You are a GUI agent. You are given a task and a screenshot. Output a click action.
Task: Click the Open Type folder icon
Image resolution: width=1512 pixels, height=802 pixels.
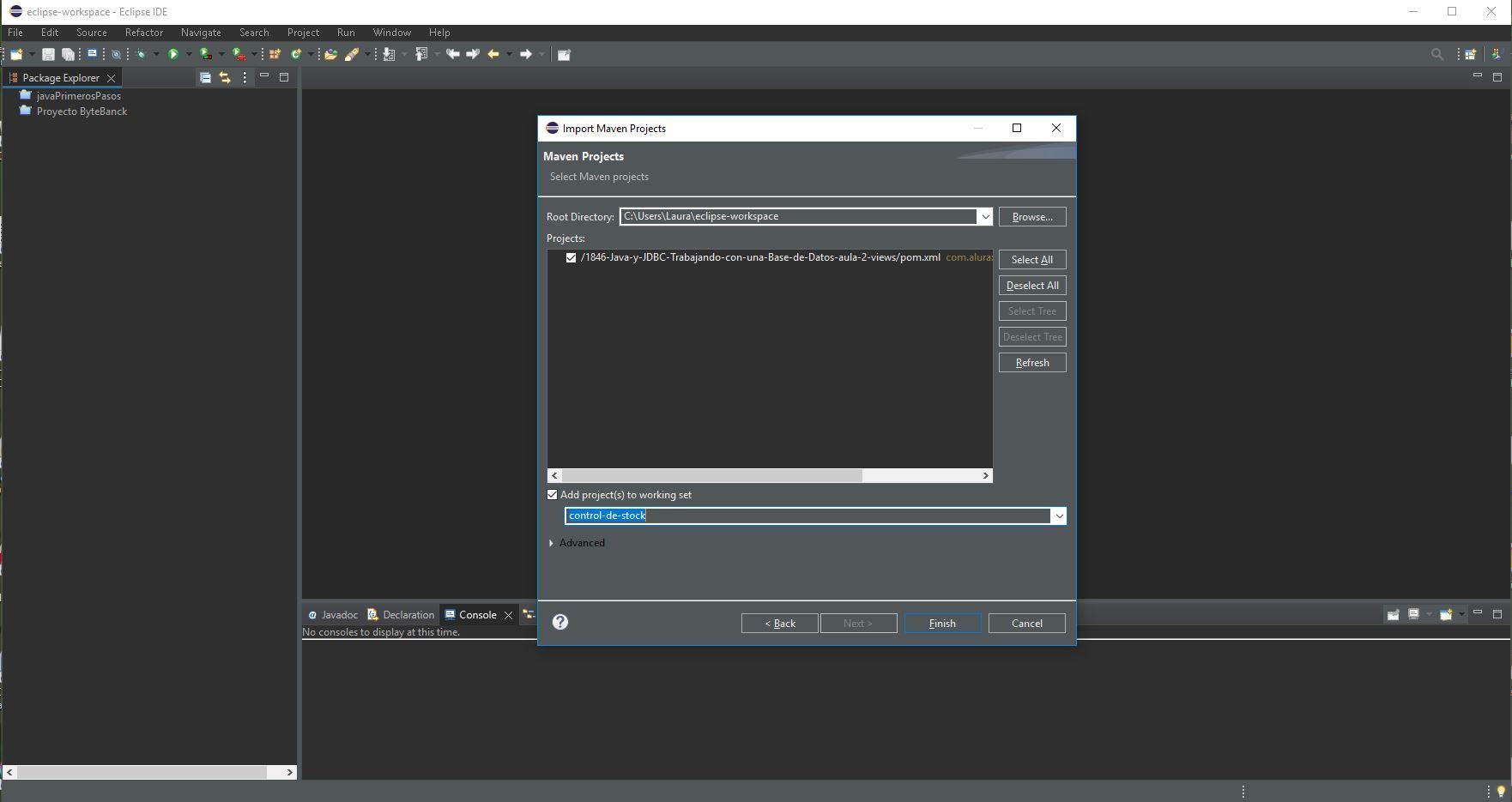[x=330, y=54]
